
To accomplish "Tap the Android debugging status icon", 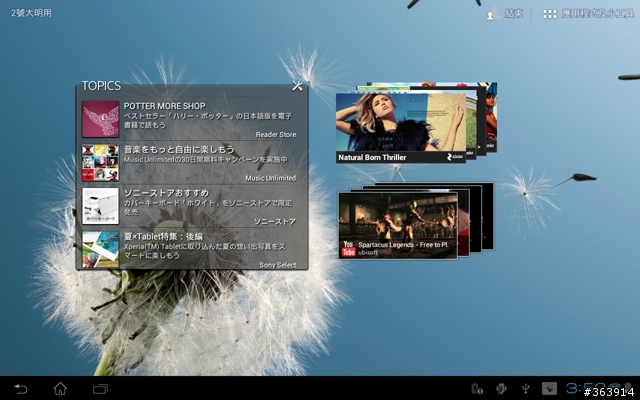I will 501,389.
